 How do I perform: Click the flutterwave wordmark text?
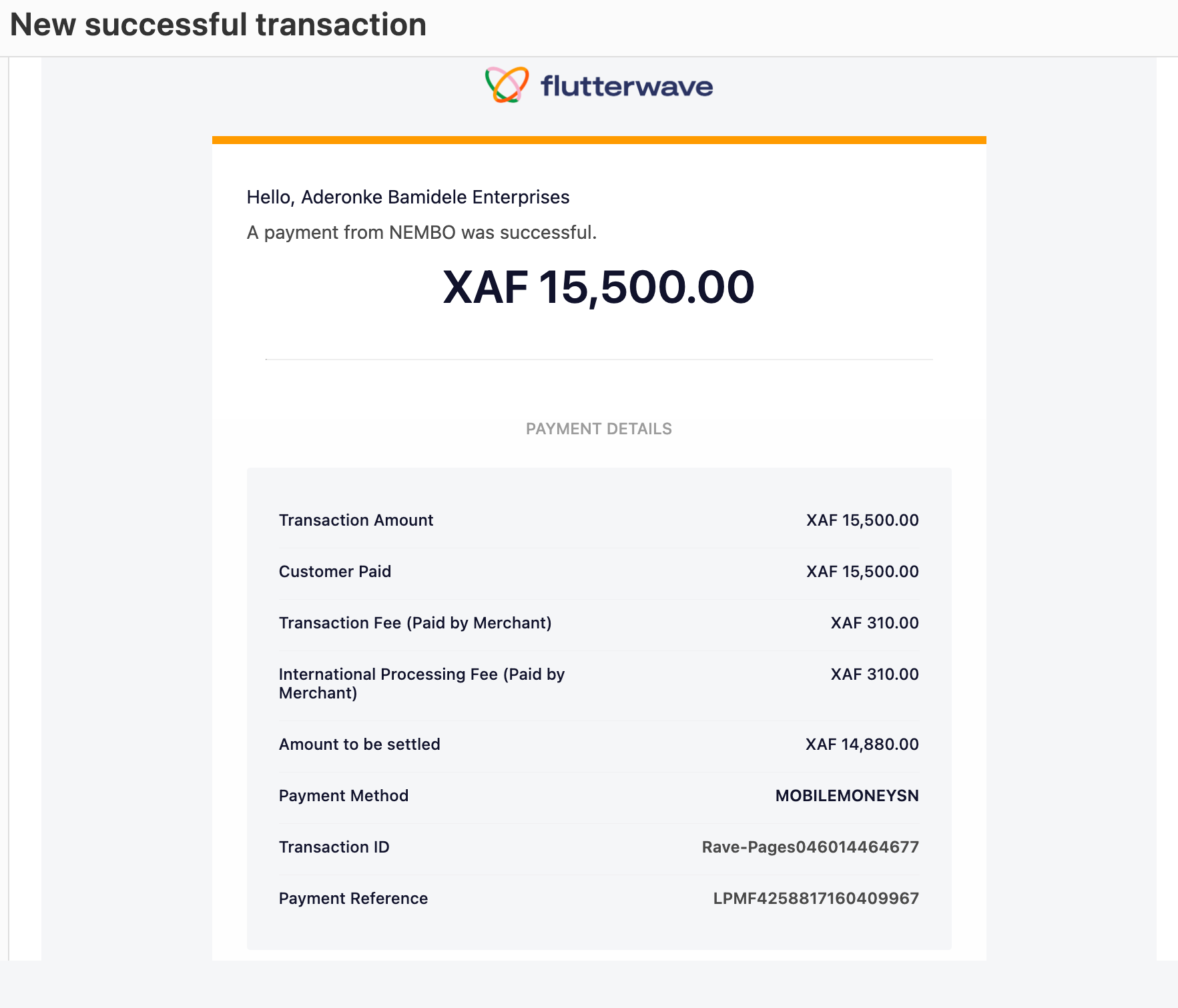pos(627,86)
